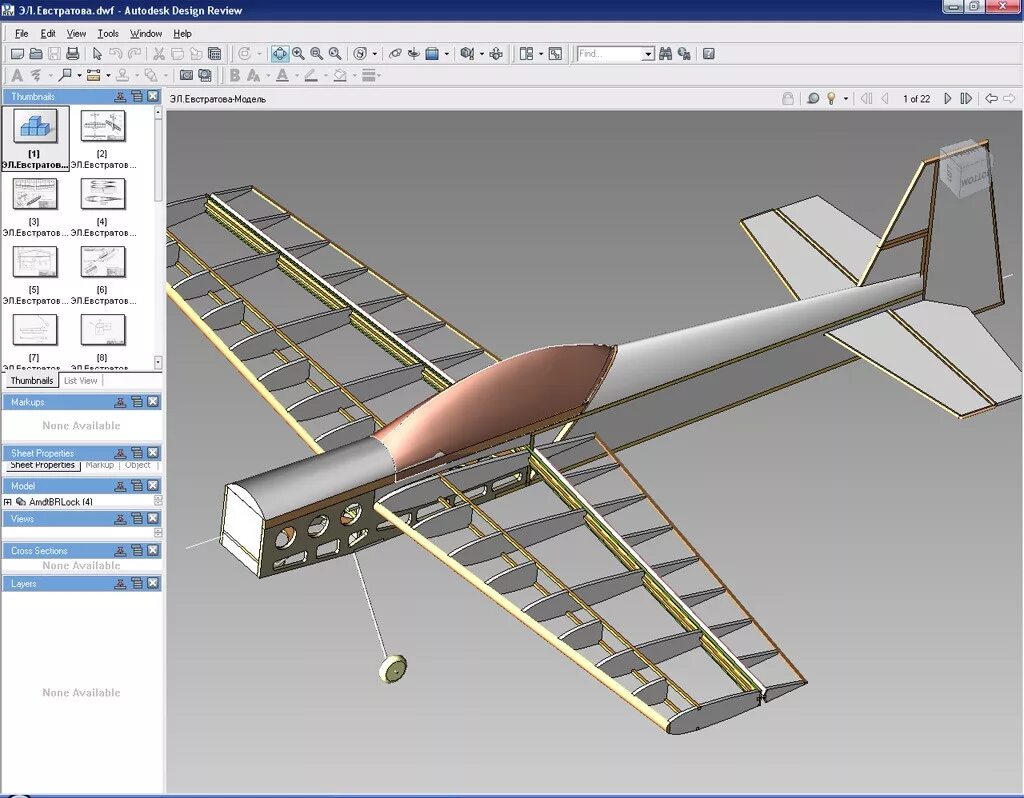Open the File menu
This screenshot has width=1024, height=798.
click(x=22, y=33)
